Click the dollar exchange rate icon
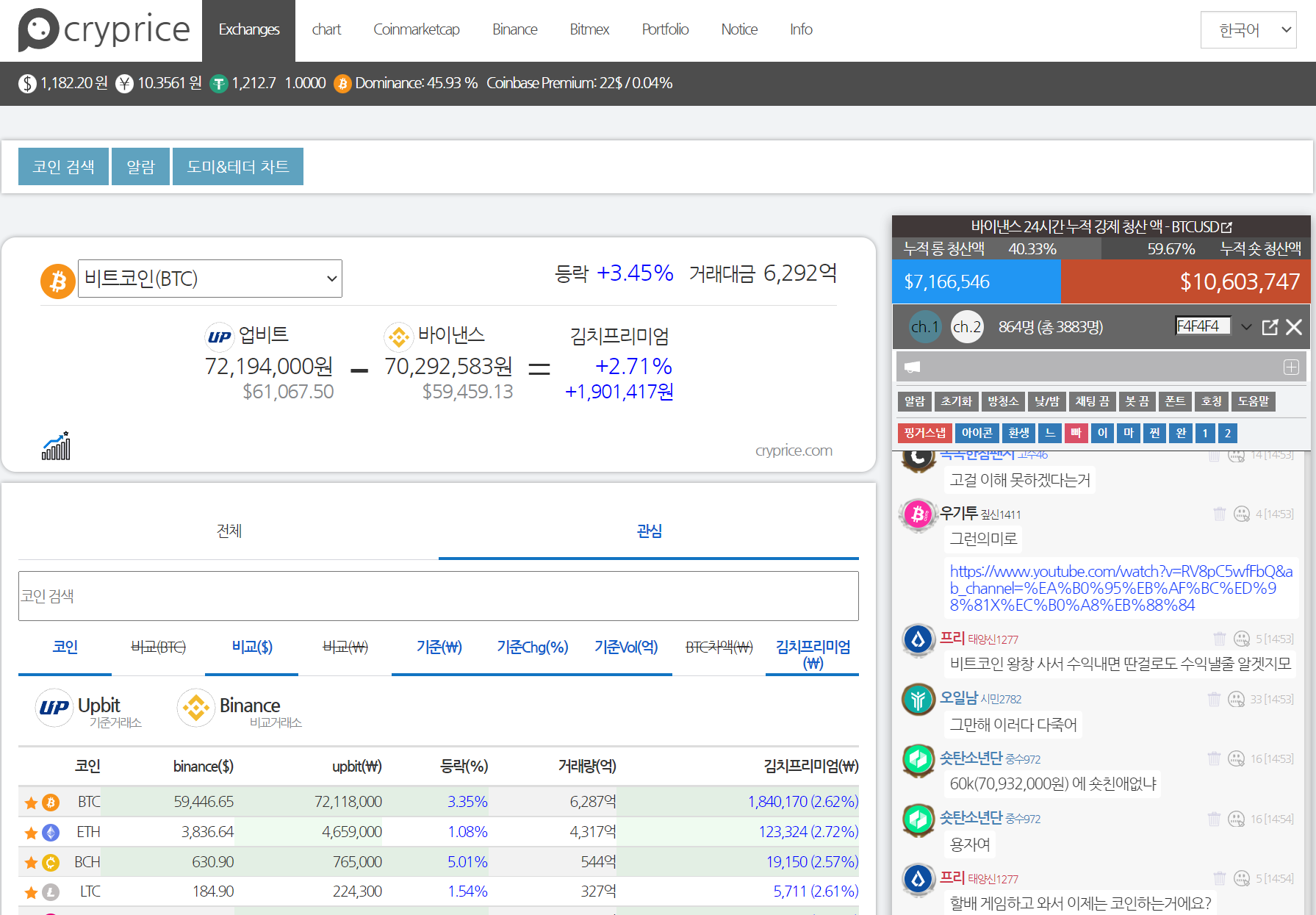The image size is (1316, 915). pyautogui.click(x=27, y=84)
